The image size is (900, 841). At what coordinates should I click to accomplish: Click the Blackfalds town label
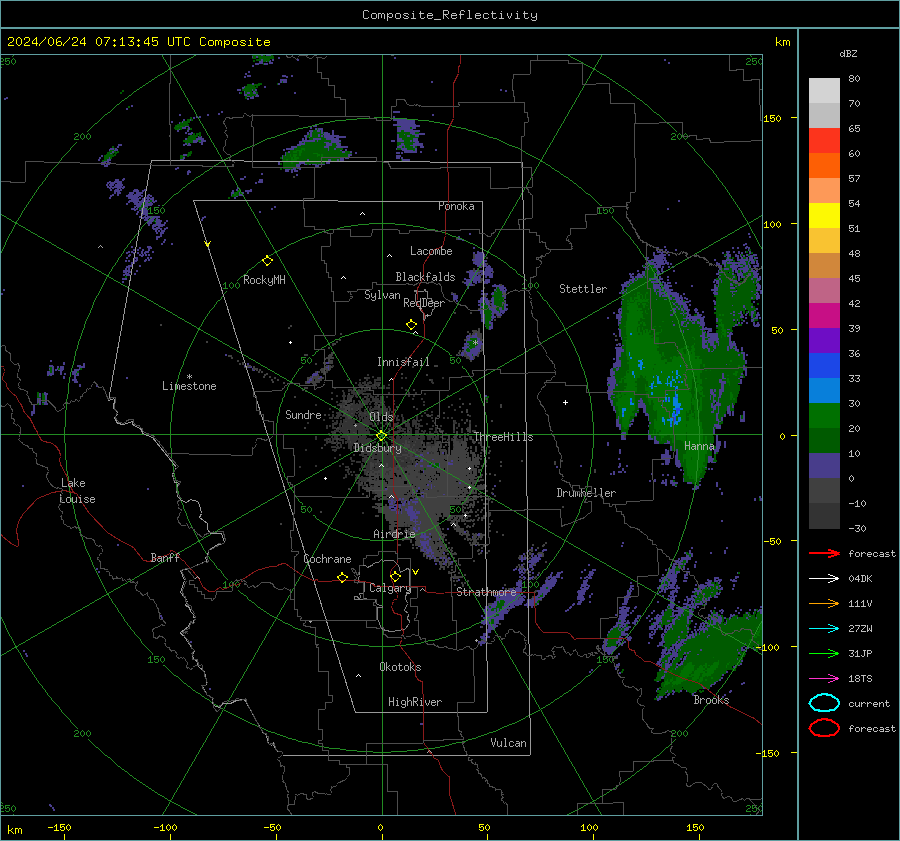[x=425, y=277]
